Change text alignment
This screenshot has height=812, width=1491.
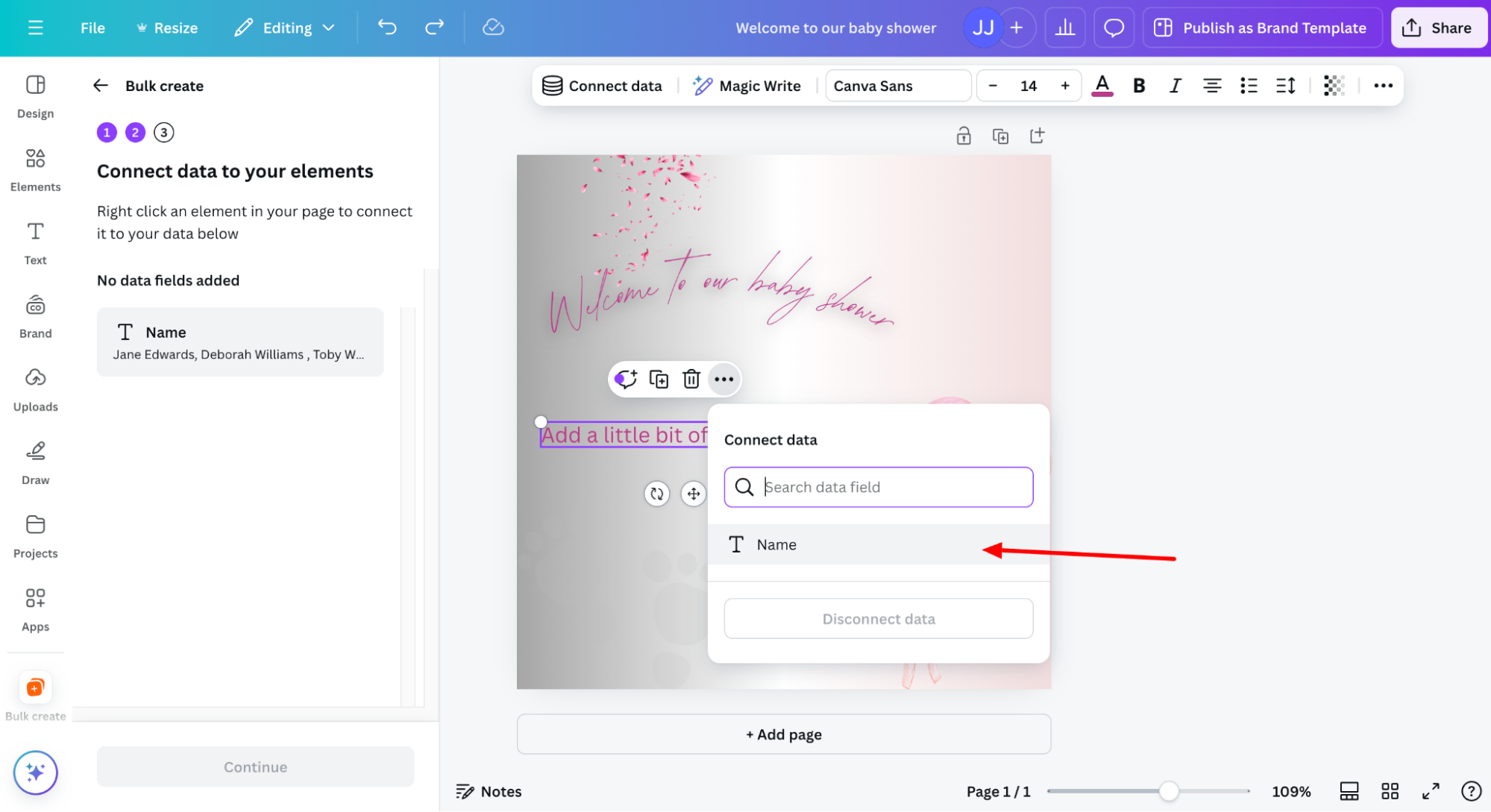(x=1212, y=86)
